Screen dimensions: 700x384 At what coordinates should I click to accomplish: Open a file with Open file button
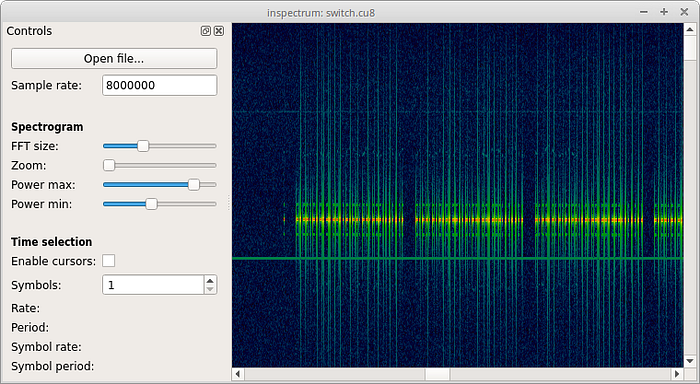tap(114, 58)
